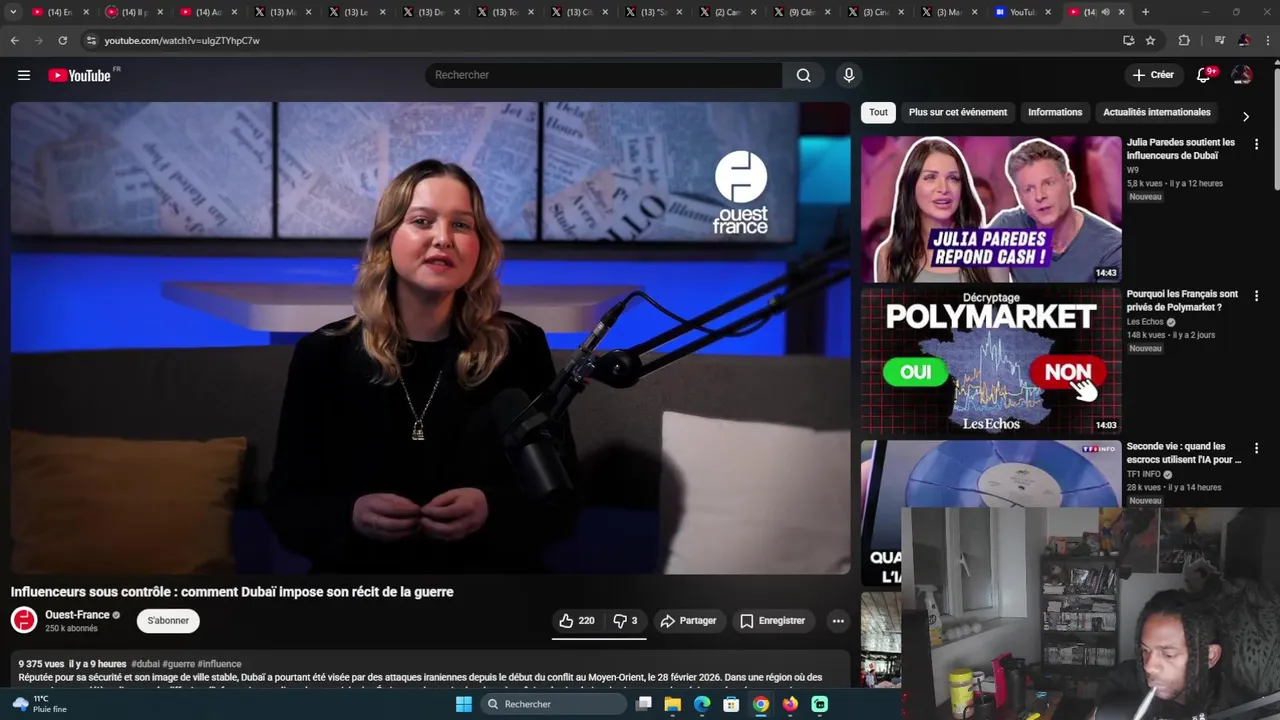Click the video title Influenceurs sous contrôle

tap(232, 592)
